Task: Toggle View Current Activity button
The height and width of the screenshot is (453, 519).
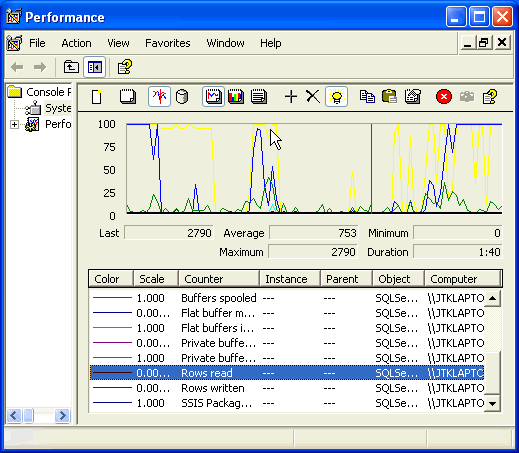Action: click(x=159, y=97)
